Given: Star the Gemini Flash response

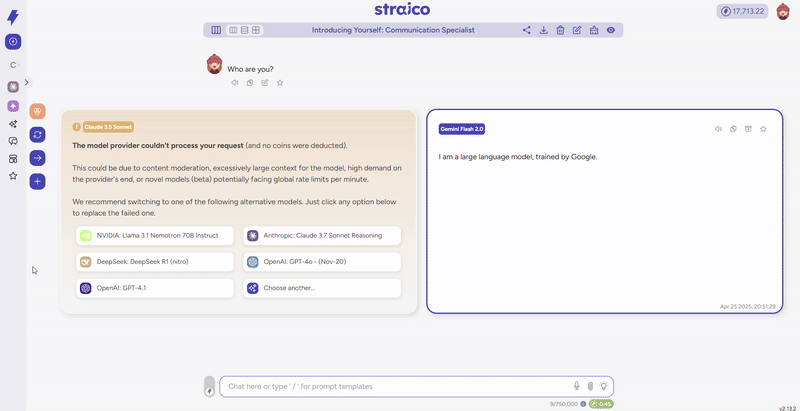Looking at the screenshot, I should (x=763, y=129).
